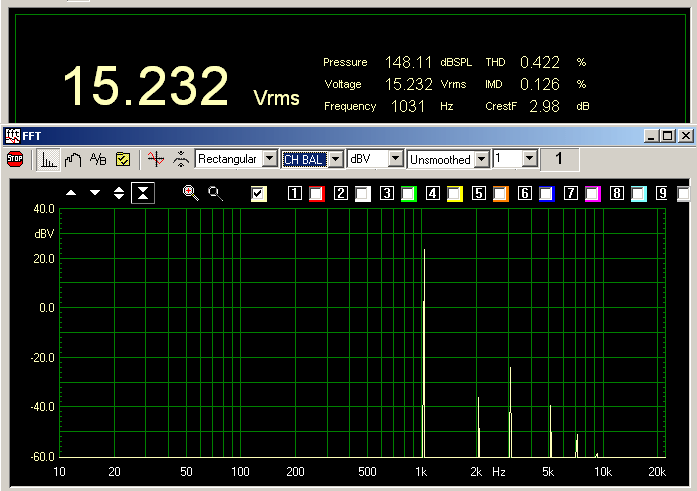Toggle overlay 3 green checkbox
This screenshot has width=697, height=491.
(408, 193)
